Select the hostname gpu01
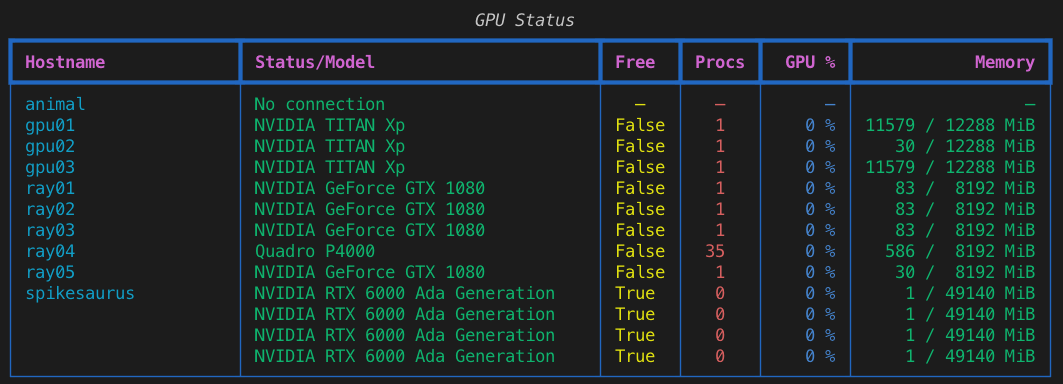The width and height of the screenshot is (1063, 384). point(50,126)
